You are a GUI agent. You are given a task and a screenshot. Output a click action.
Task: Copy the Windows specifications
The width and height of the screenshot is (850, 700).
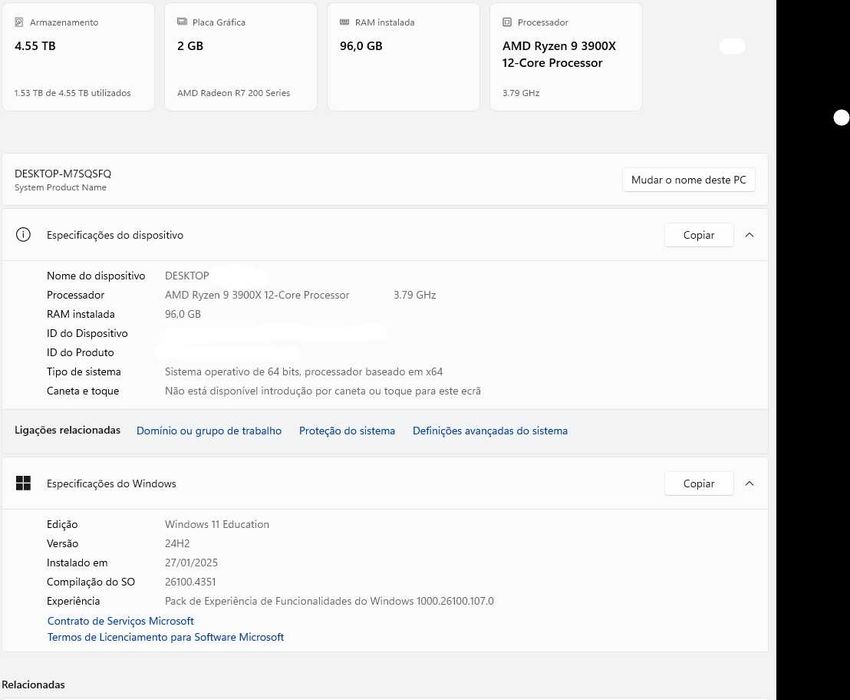(698, 484)
